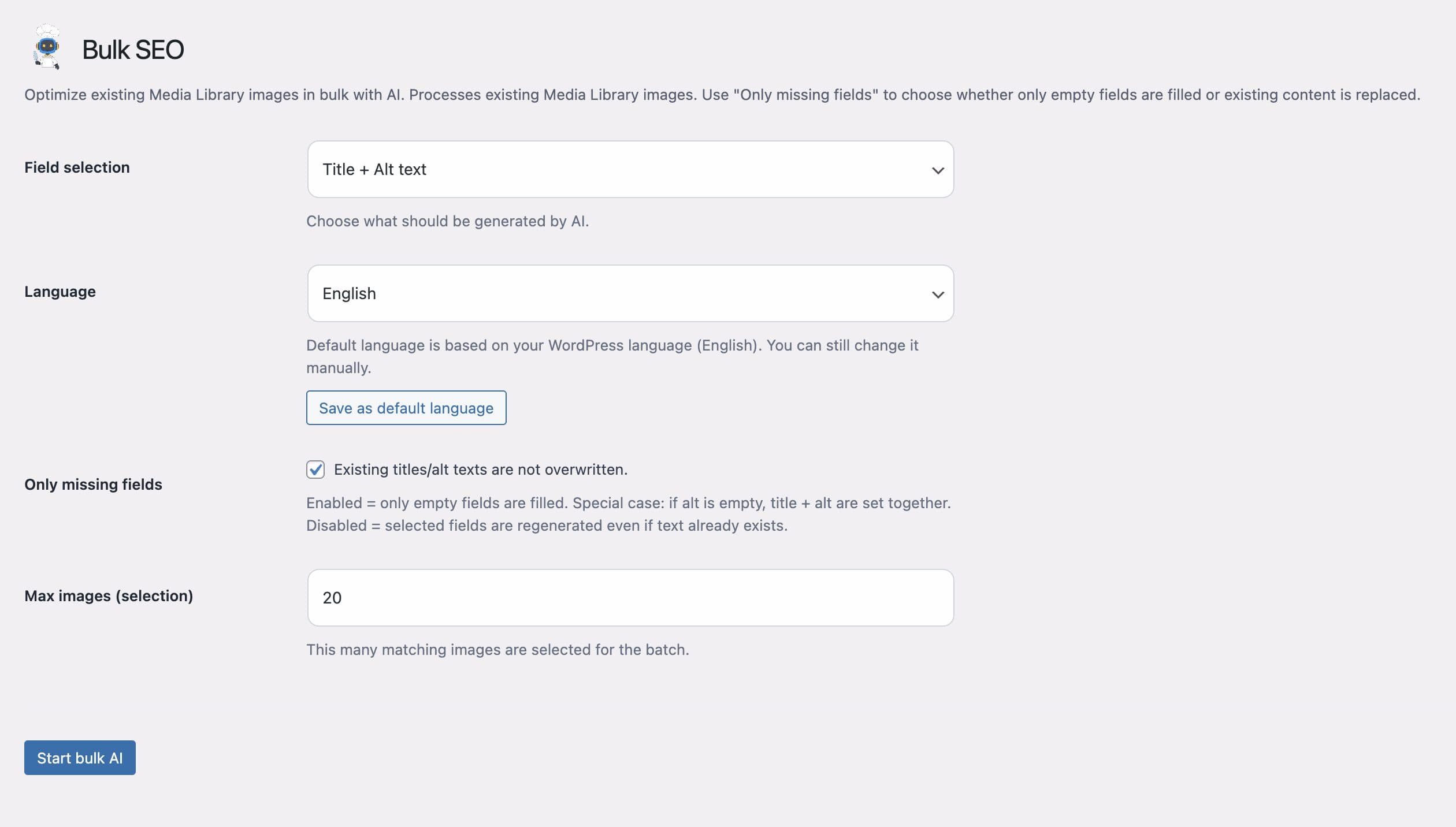Click the "Language" row label

click(x=60, y=292)
